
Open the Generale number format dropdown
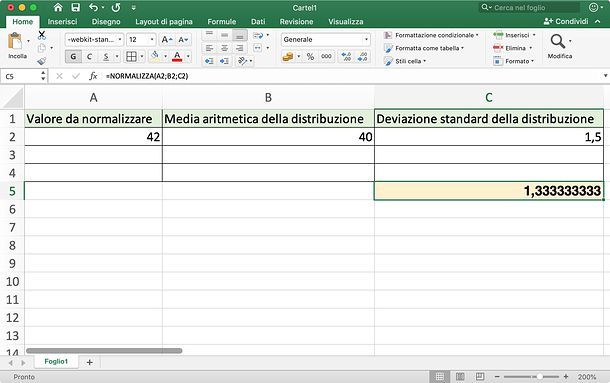coord(366,40)
